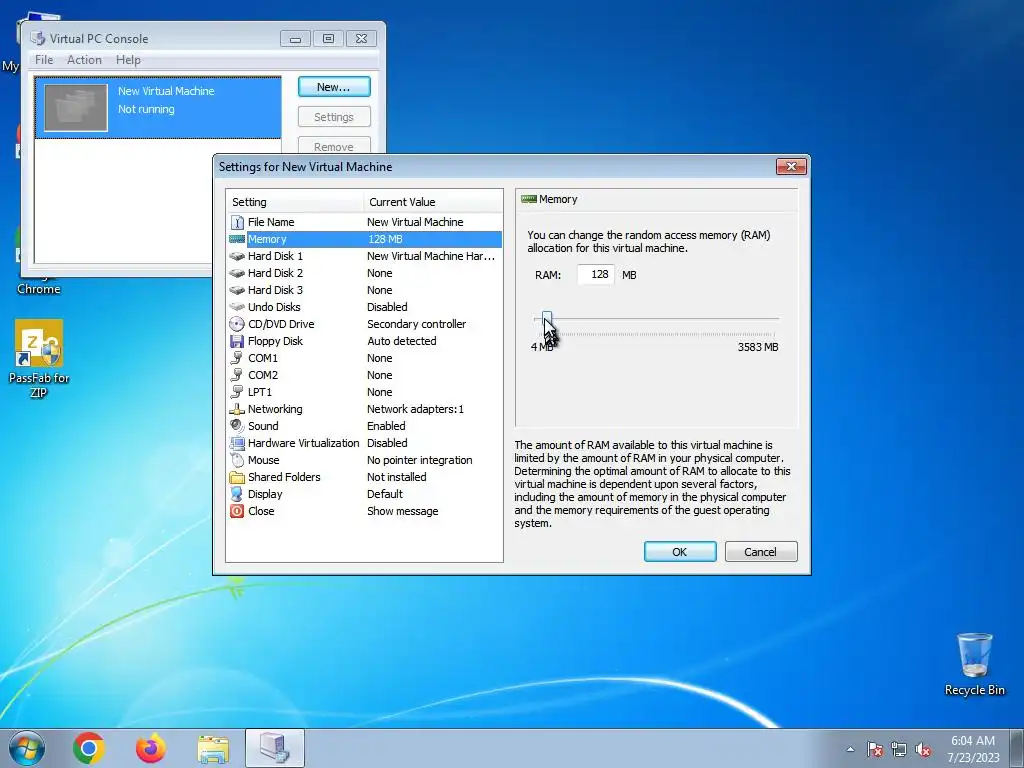Click muted volume tray icon
The width and height of the screenshot is (1024, 768).
click(923, 749)
